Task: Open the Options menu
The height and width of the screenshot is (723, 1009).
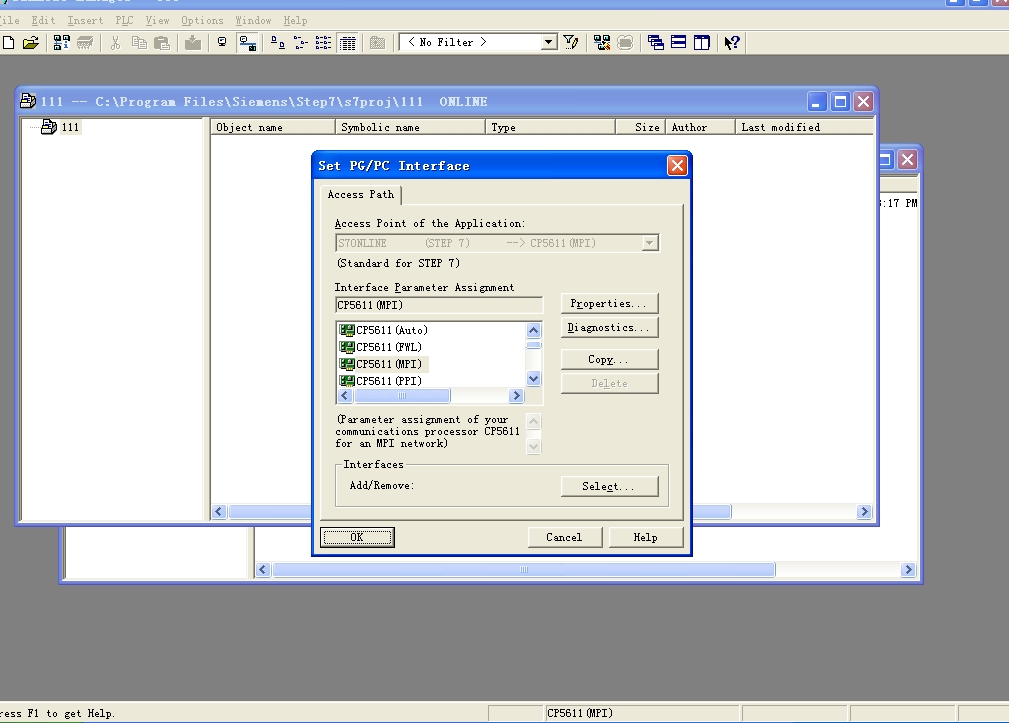Action: click(x=202, y=21)
